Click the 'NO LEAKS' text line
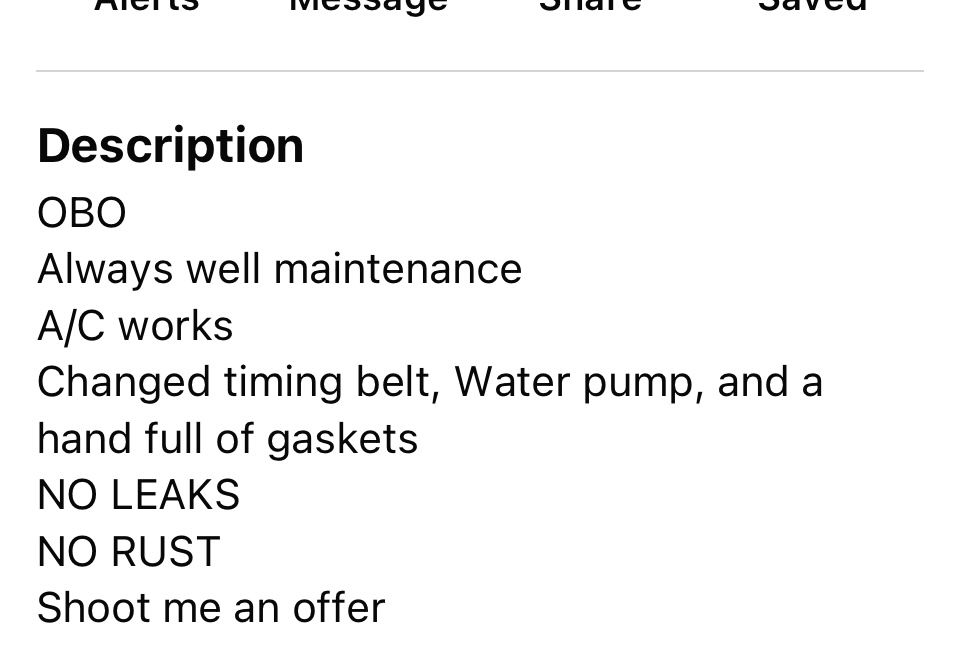 tap(138, 495)
